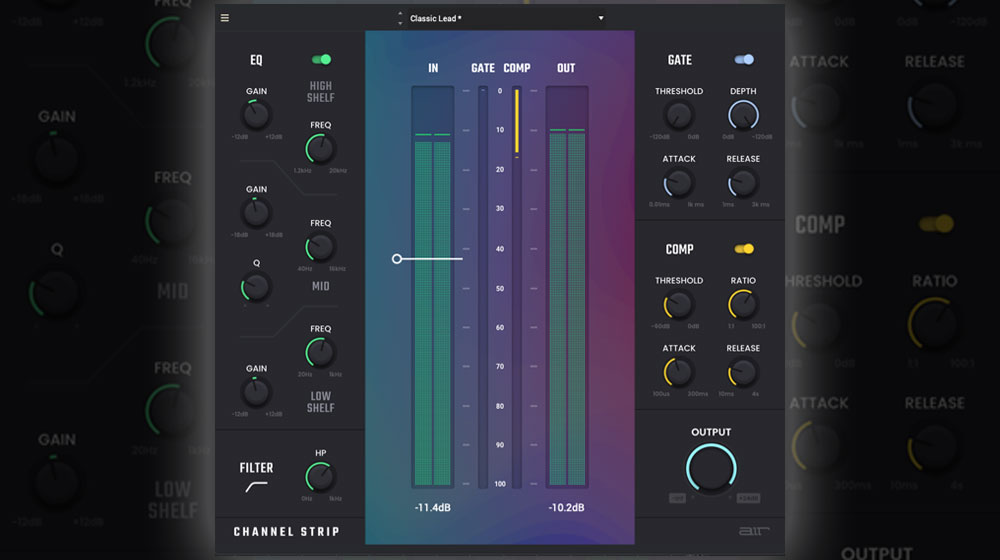Image resolution: width=1000 pixels, height=560 pixels.
Task: Click the HP filter frequency knob
Action: (320, 477)
